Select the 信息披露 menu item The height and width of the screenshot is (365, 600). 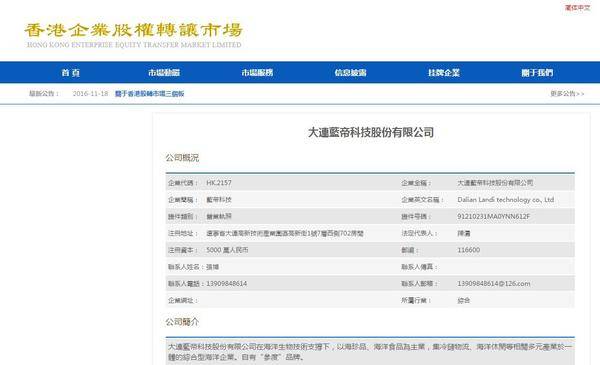click(351, 73)
